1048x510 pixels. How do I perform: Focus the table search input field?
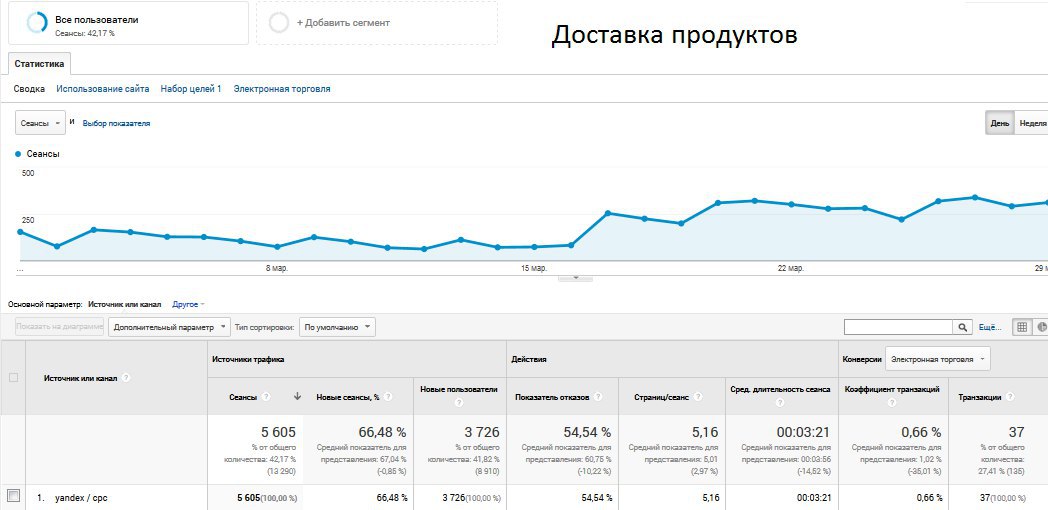(898, 327)
